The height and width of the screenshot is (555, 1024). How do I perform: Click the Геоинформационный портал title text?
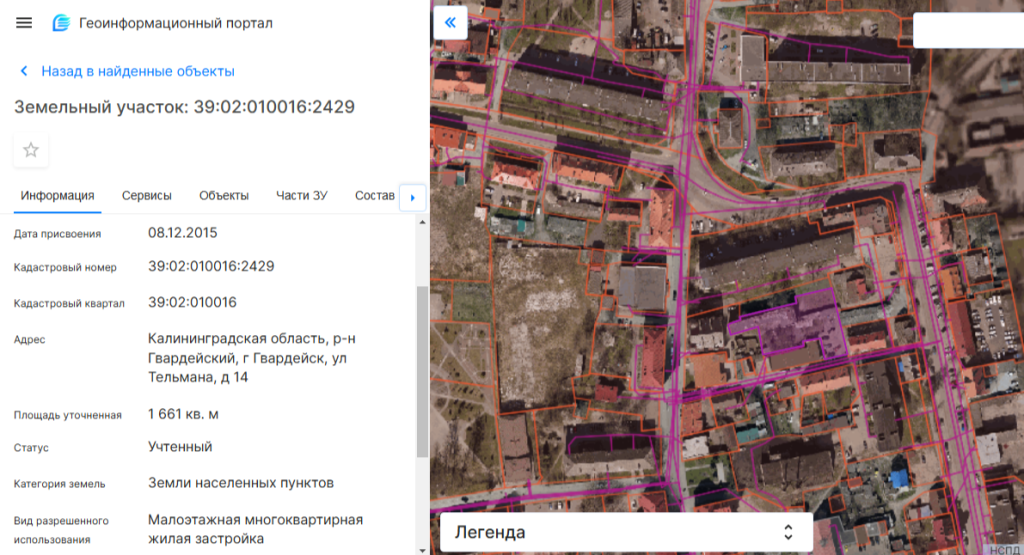pos(176,23)
